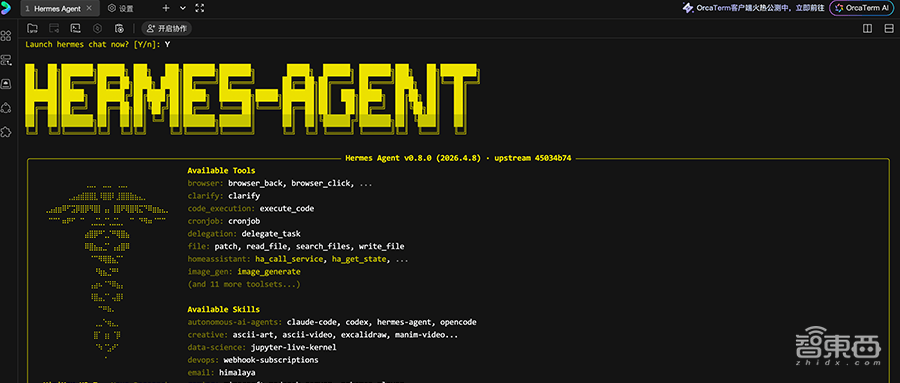Image resolution: width=900 pixels, height=383 pixels.
Task: Click the clipboard history toolbar icon
Action: pyautogui.click(x=119, y=28)
